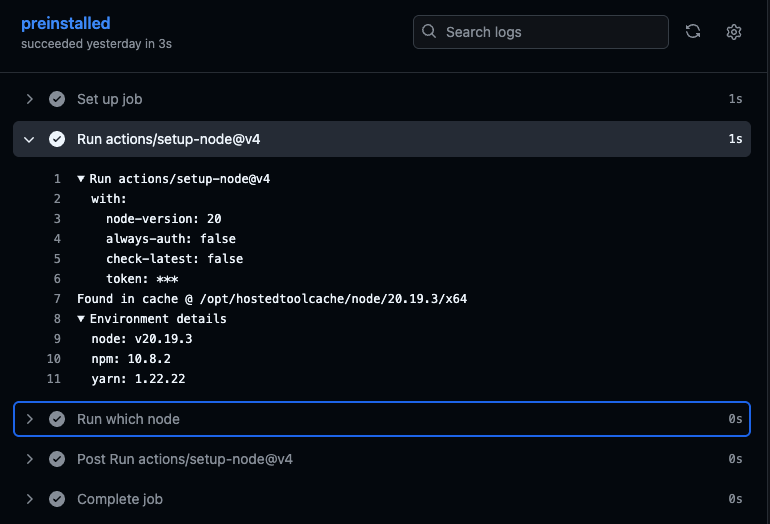The image size is (770, 524).
Task: Click the refresh logs icon
Action: point(693,31)
